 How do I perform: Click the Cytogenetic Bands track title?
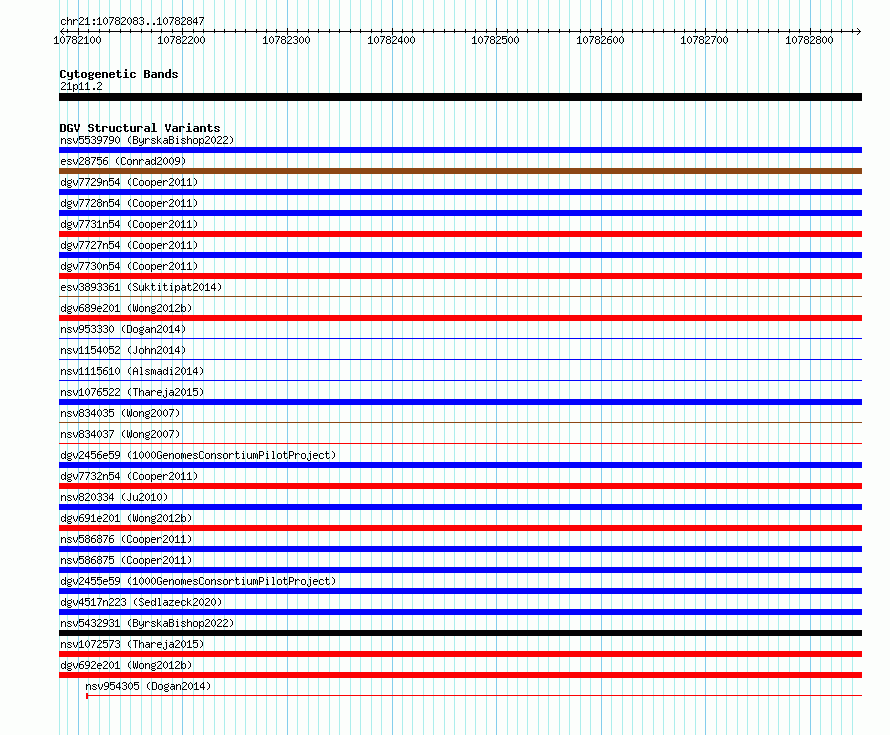coord(119,74)
